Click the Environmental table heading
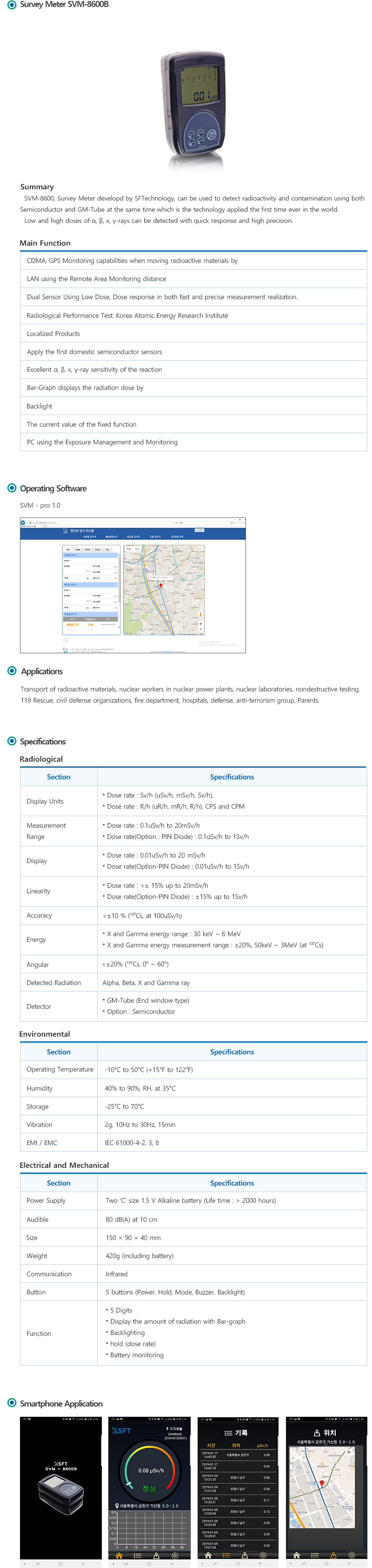372x1568 pixels. 44,1033
